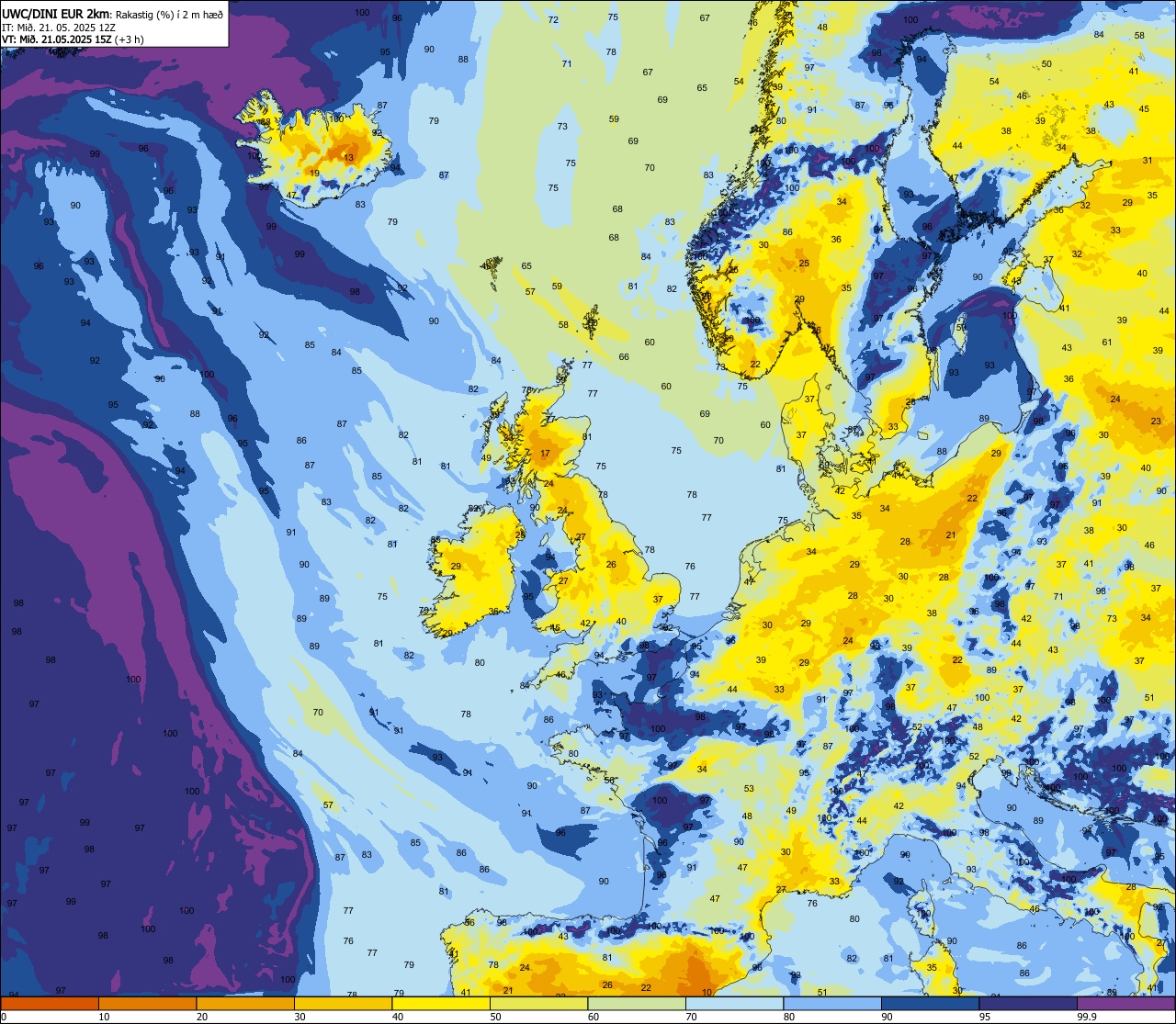Viewport: 1176px width, 1024px height.
Task: Select the yellow legend swatch between 40 and 50
Action: pyautogui.click(x=441, y=1003)
